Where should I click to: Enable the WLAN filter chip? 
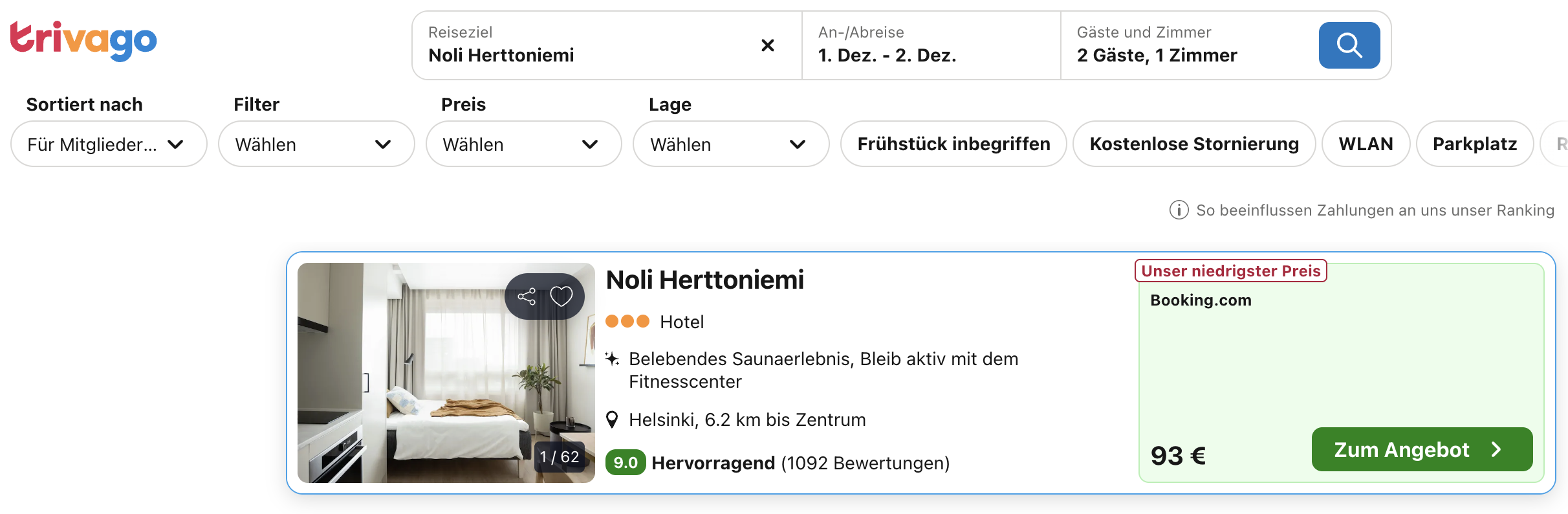point(1365,144)
